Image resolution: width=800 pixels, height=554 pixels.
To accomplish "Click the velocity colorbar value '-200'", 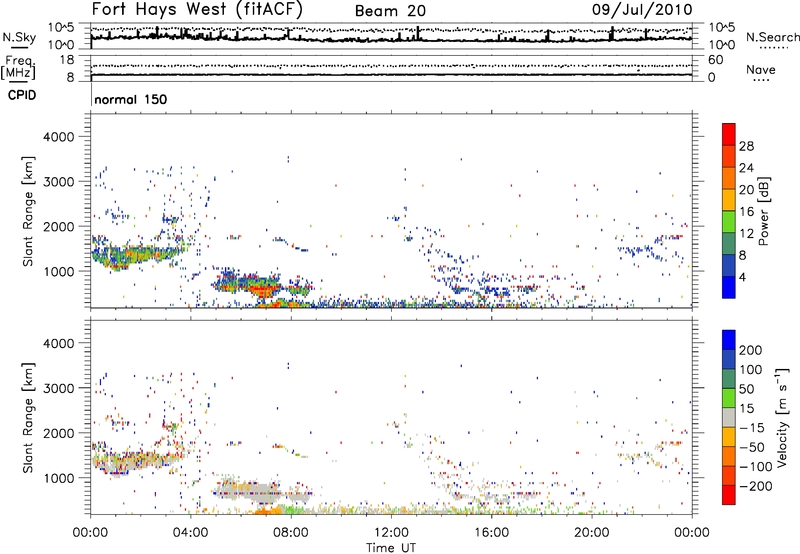I will tap(756, 486).
